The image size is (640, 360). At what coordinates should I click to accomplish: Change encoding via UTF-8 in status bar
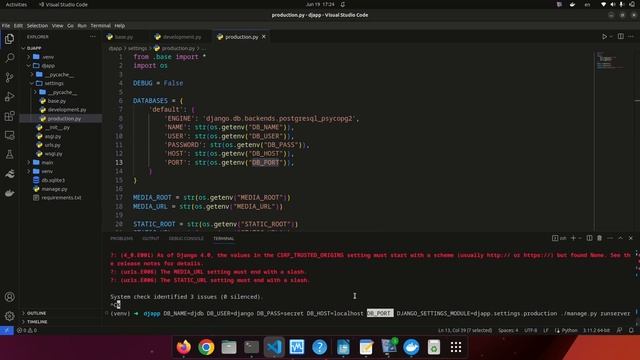531,330
